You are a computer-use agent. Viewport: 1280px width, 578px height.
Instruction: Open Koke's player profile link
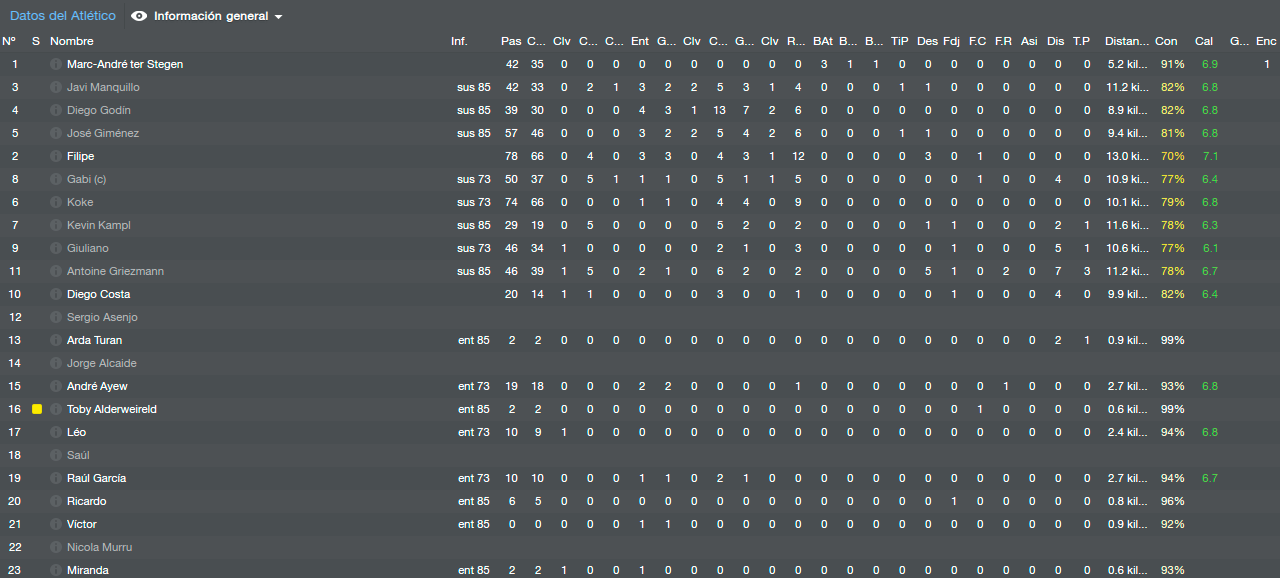coord(80,202)
